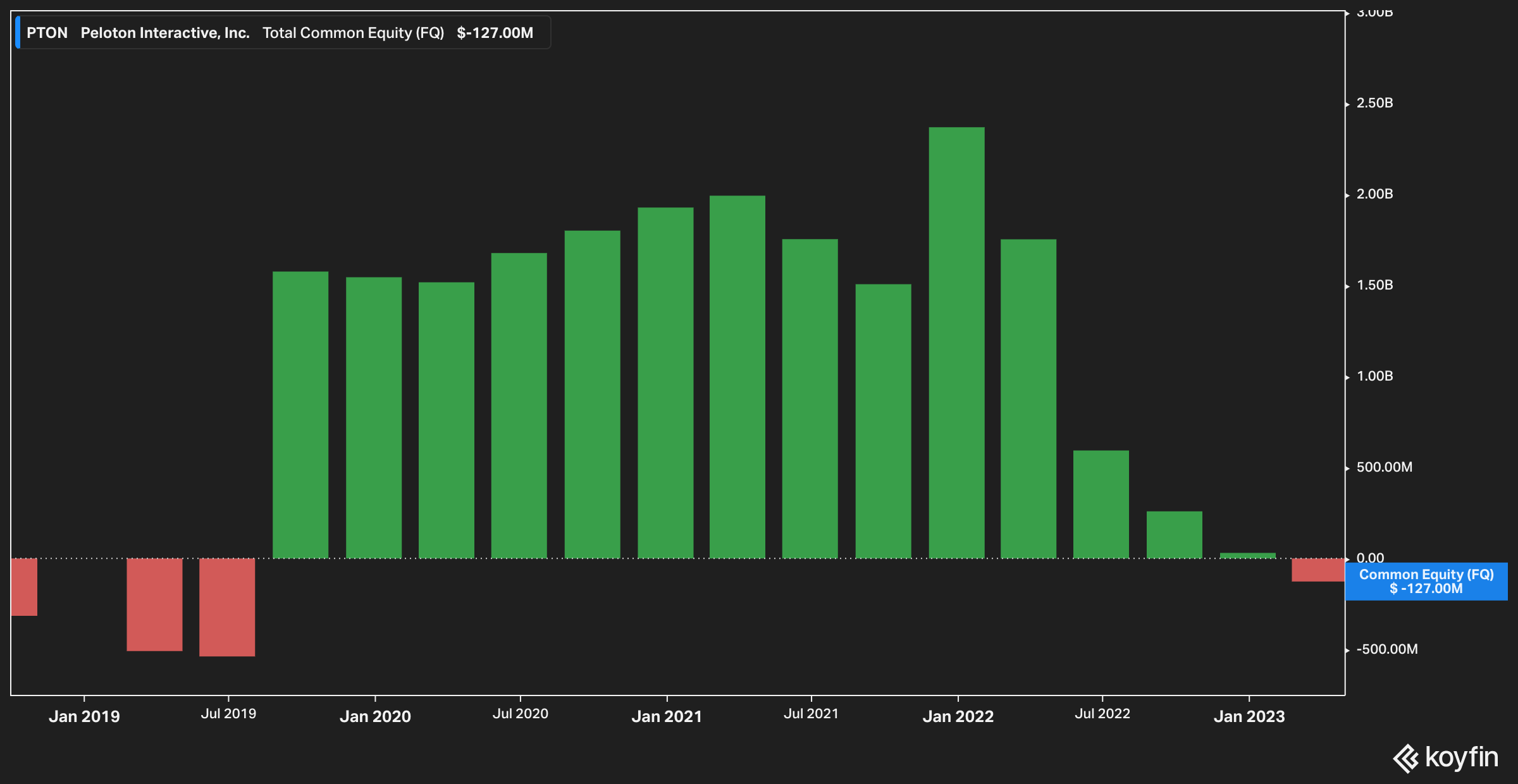This screenshot has width=1518, height=784.
Task: Click the Jul 2022 x-axis label
Action: coord(1102,714)
